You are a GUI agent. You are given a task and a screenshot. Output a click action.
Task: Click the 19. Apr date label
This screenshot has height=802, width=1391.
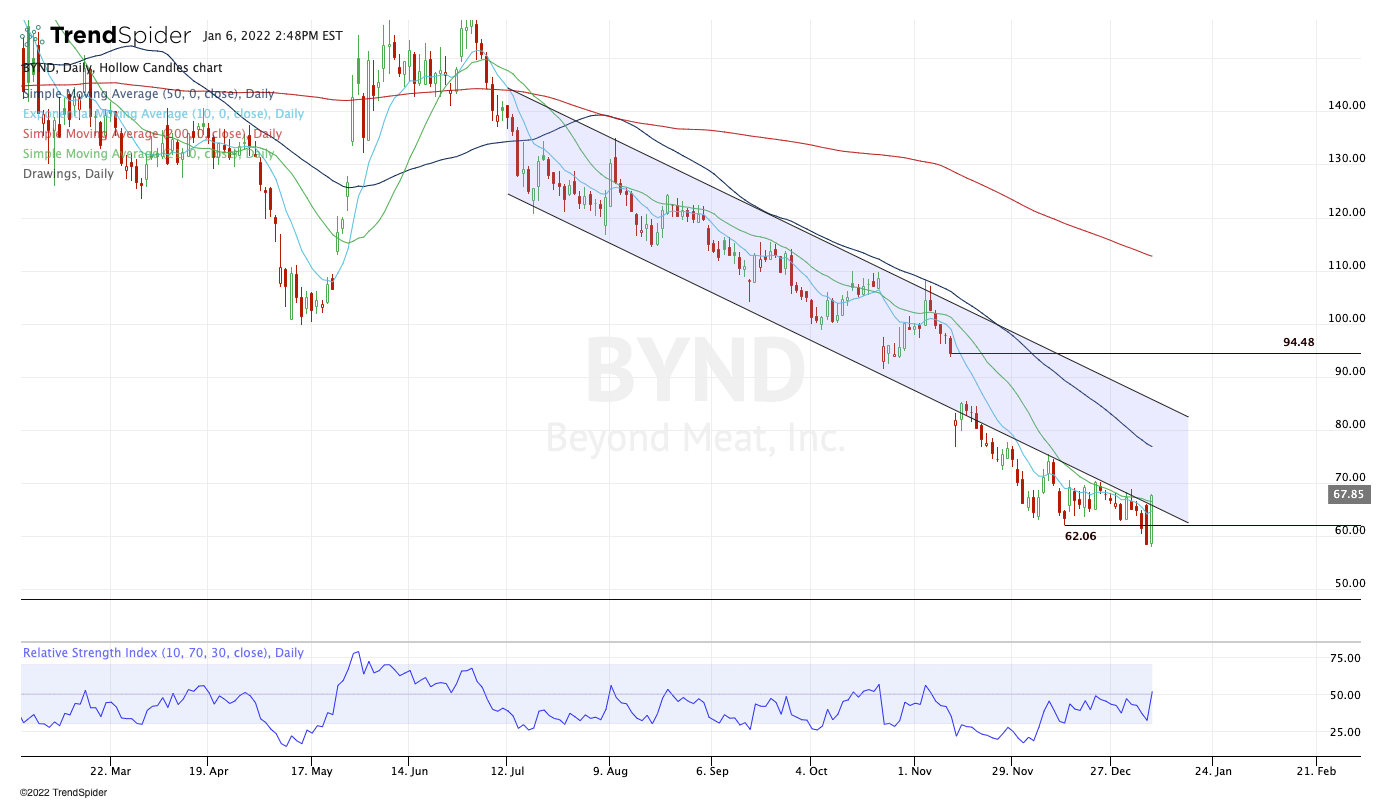click(x=208, y=771)
